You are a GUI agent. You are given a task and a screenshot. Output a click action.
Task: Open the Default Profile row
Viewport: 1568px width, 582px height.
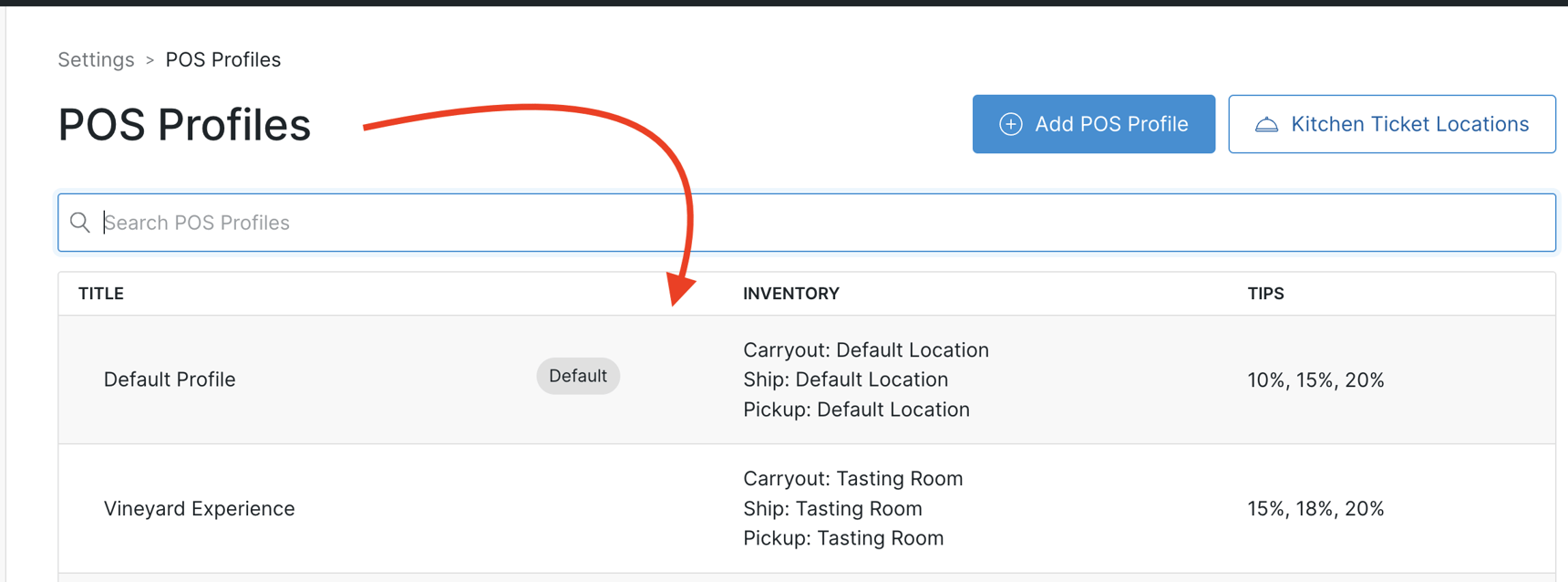click(x=170, y=379)
